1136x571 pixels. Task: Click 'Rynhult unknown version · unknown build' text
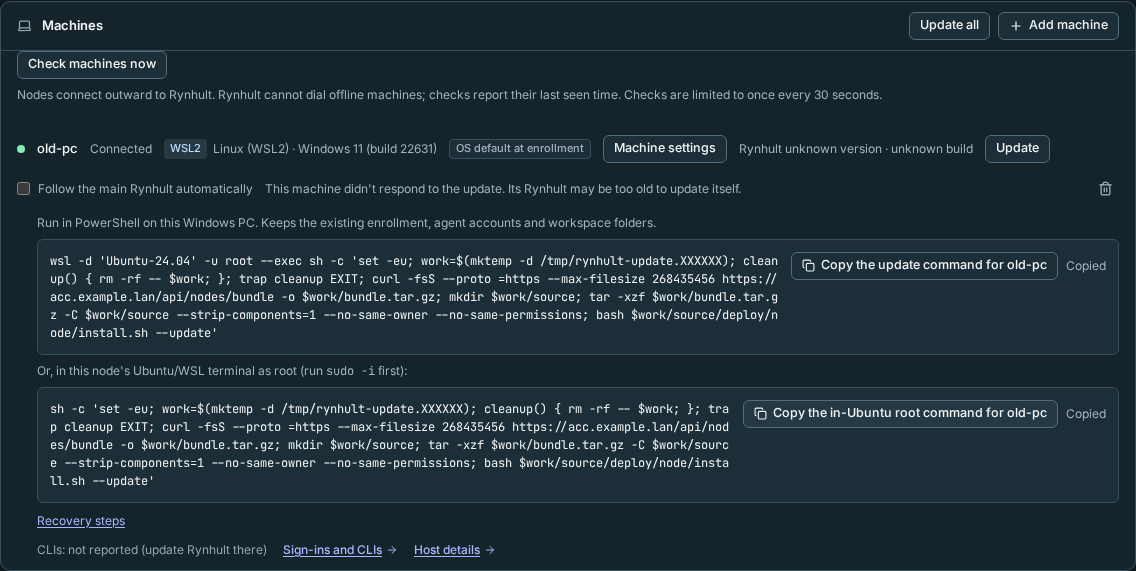[856, 149]
